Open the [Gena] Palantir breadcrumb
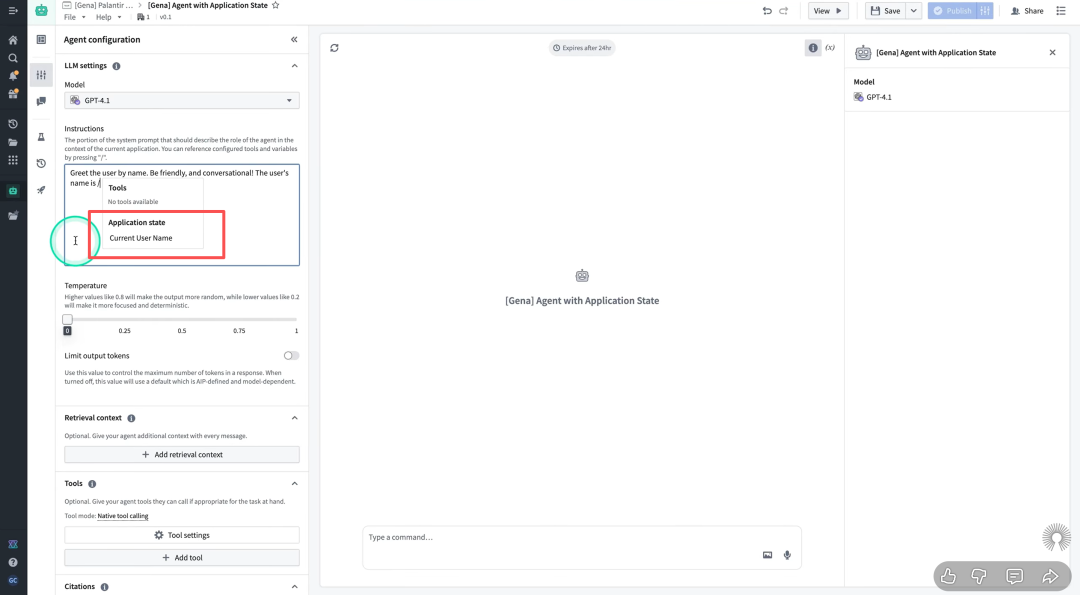 click(x=103, y=6)
